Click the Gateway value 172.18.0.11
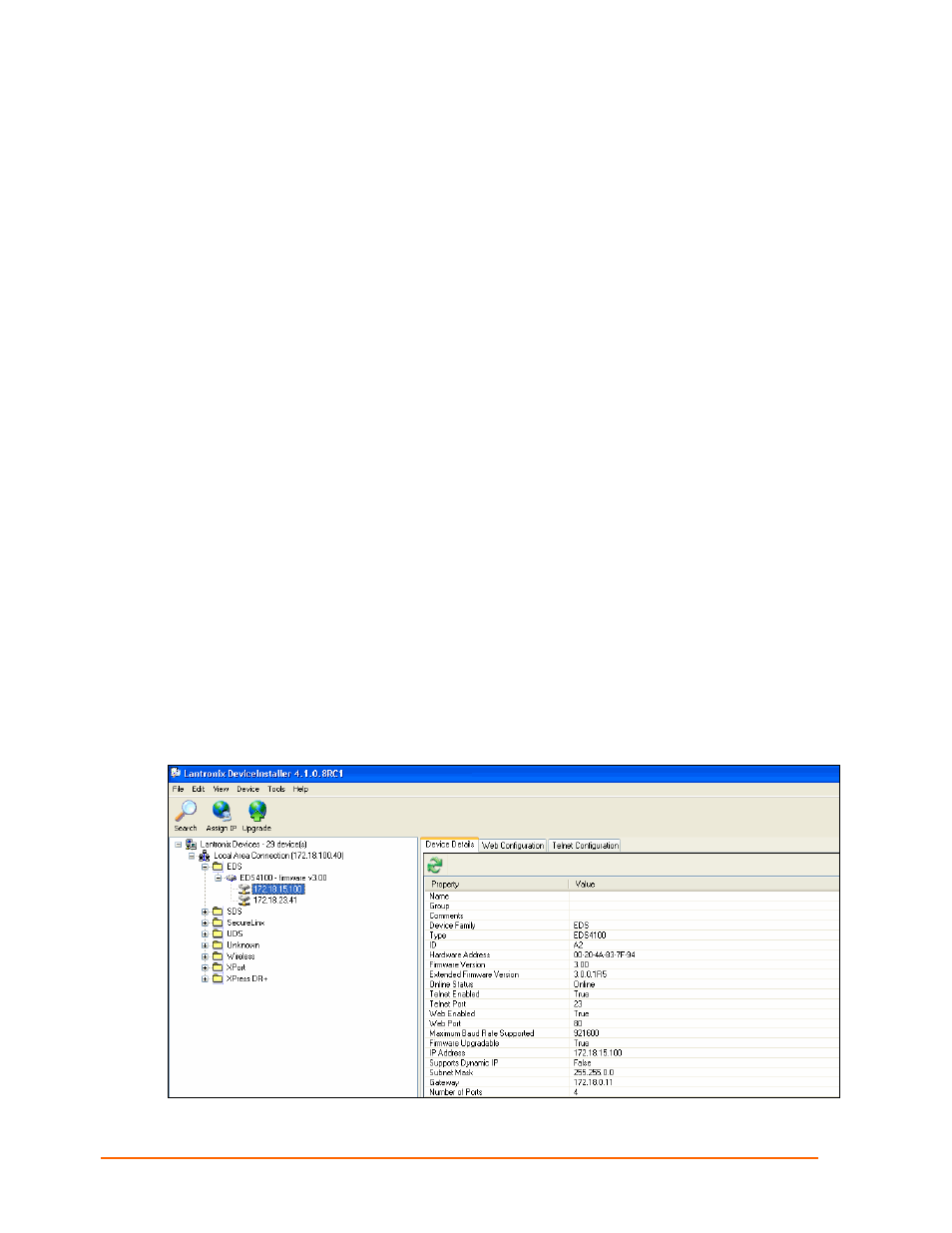 pyautogui.click(x=594, y=1083)
